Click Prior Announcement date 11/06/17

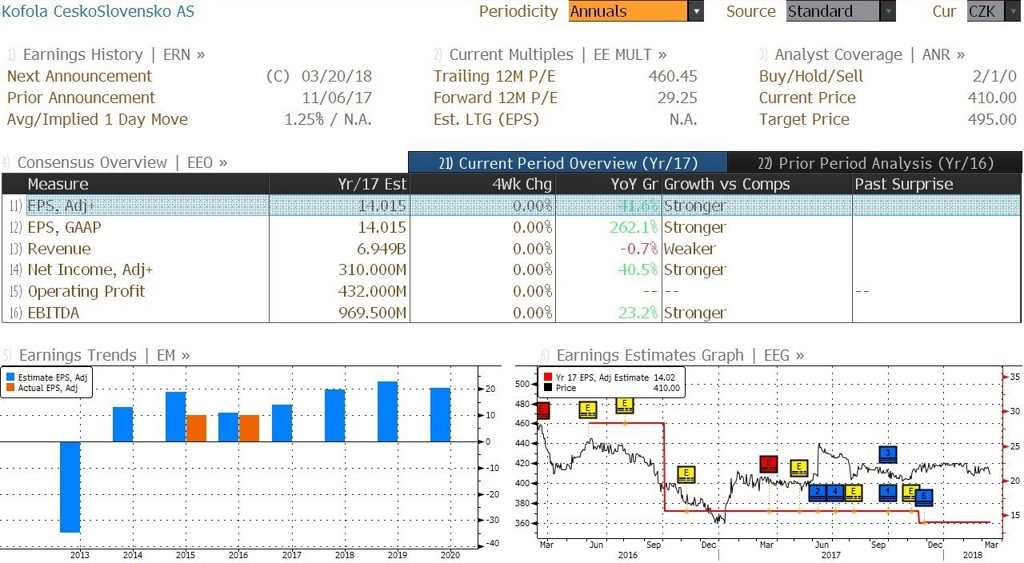click(336, 98)
